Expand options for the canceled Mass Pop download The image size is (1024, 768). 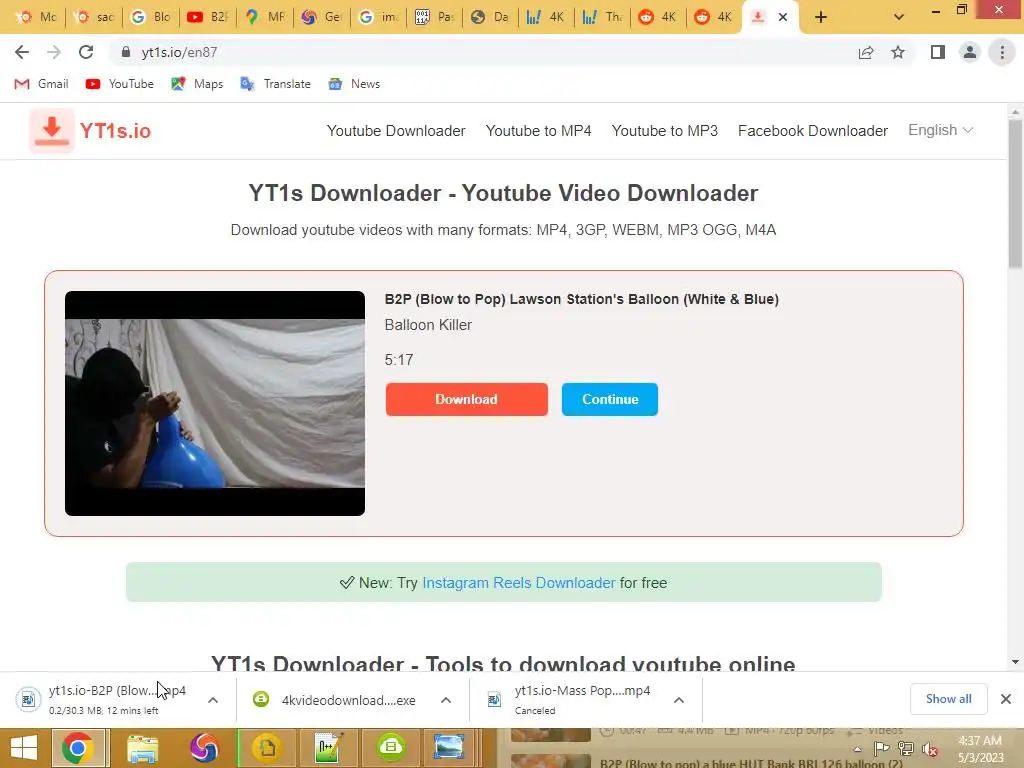[x=679, y=700]
